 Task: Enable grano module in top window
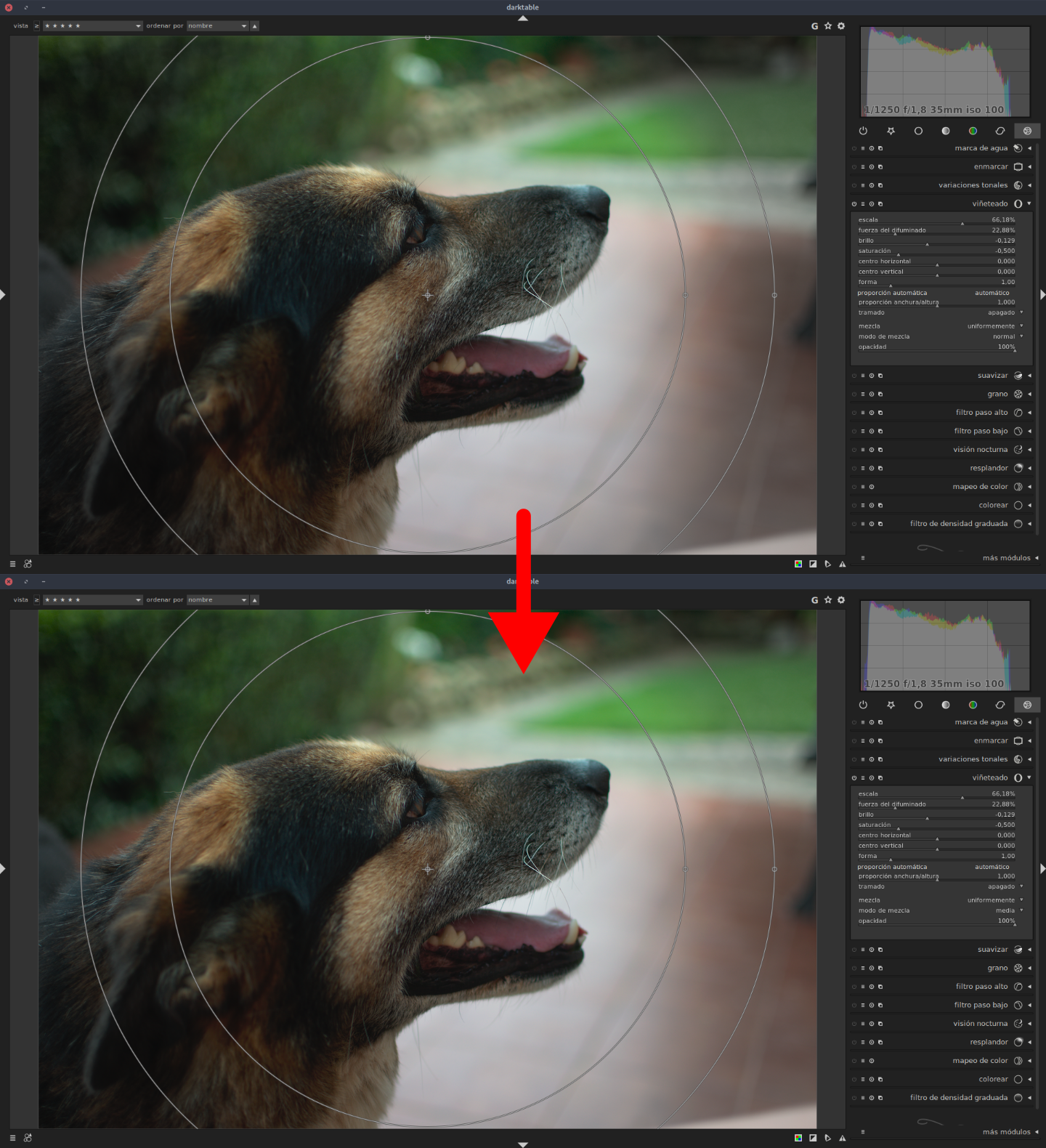pos(854,395)
